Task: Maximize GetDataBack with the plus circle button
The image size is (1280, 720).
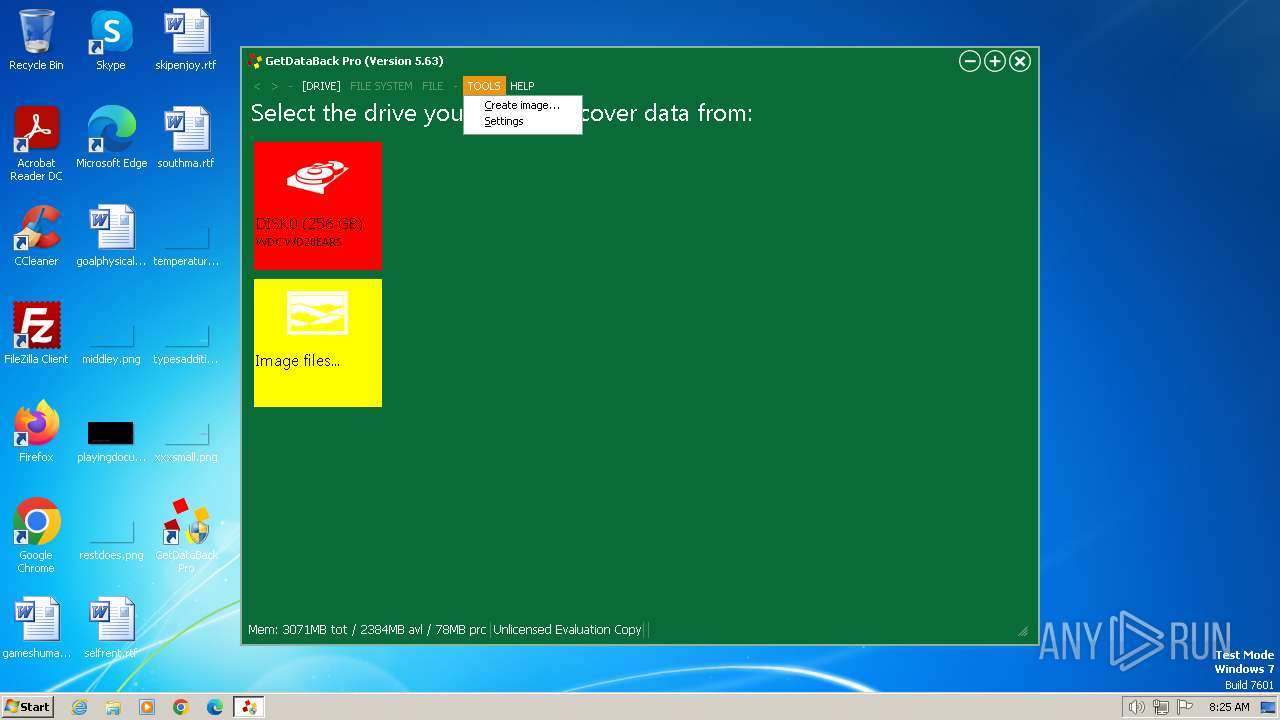Action: (994, 61)
